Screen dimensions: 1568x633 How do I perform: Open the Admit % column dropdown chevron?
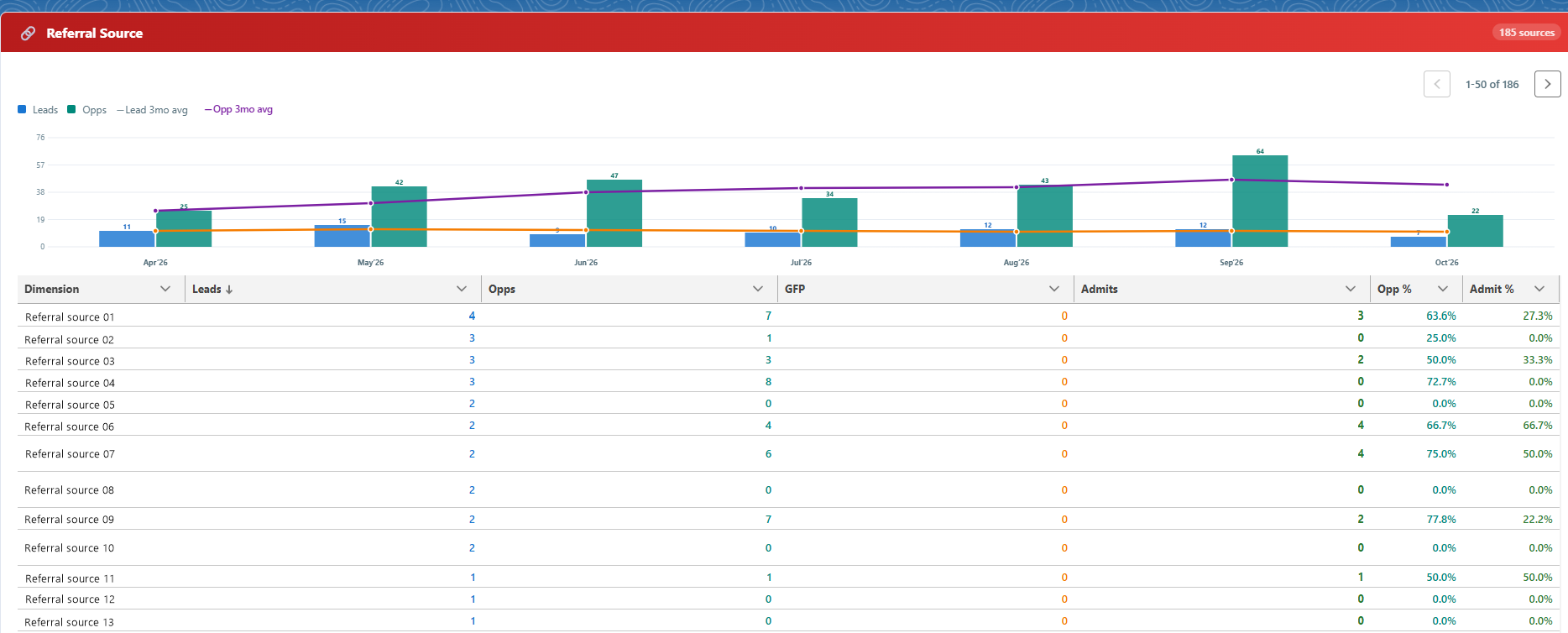tap(1539, 289)
